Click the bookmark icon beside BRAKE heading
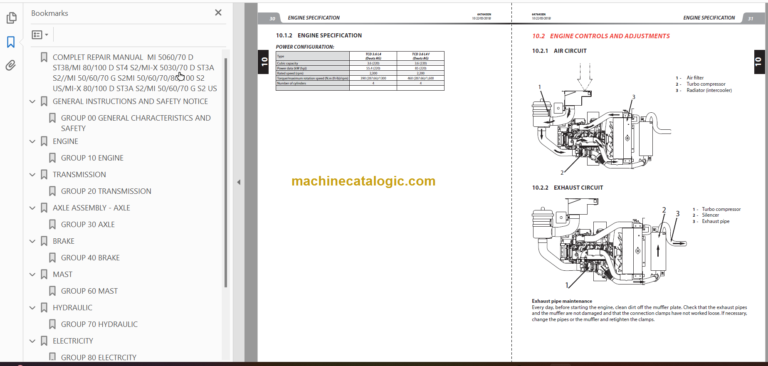768x366 pixels. point(44,242)
